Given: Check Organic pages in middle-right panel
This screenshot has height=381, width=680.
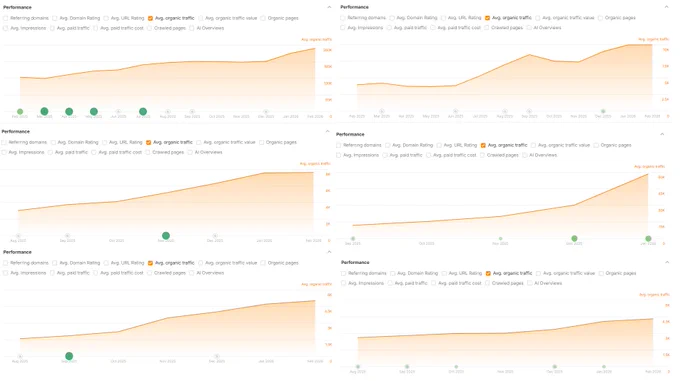Looking at the screenshot, I should tap(596, 145).
